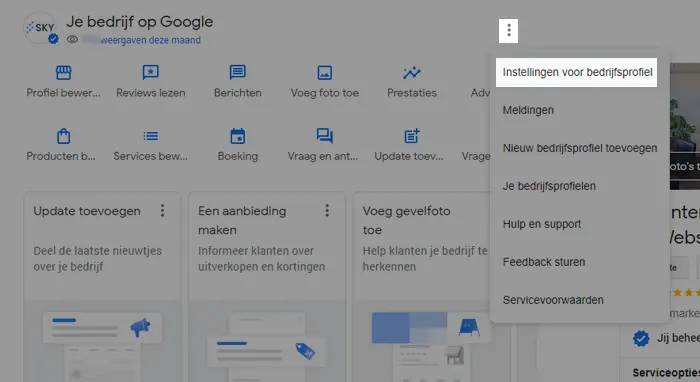Click the Producten b... label
Image resolution: width=700 pixels, height=382 pixels.
click(61, 156)
